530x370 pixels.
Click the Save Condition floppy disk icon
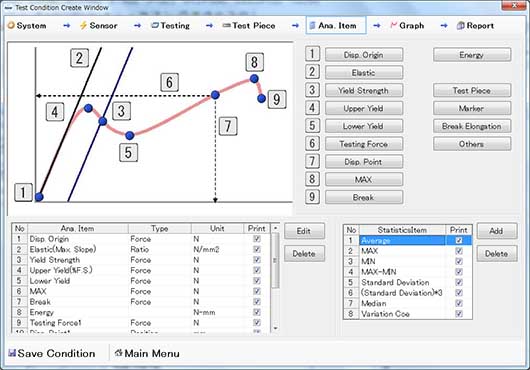click(12, 353)
